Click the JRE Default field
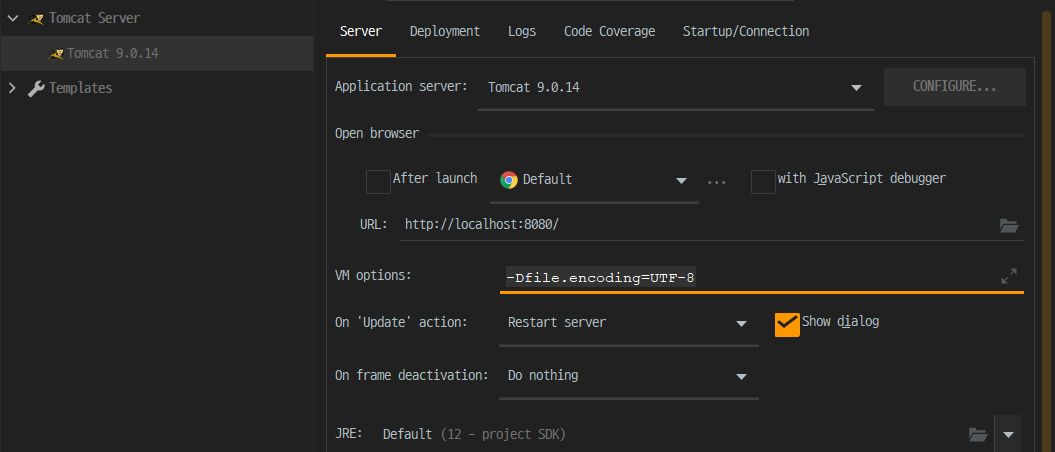 coord(673,435)
